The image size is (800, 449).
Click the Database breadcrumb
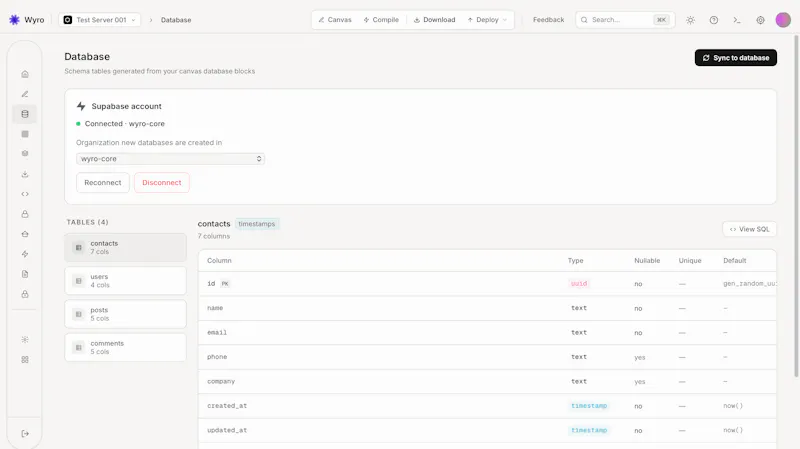(x=176, y=20)
